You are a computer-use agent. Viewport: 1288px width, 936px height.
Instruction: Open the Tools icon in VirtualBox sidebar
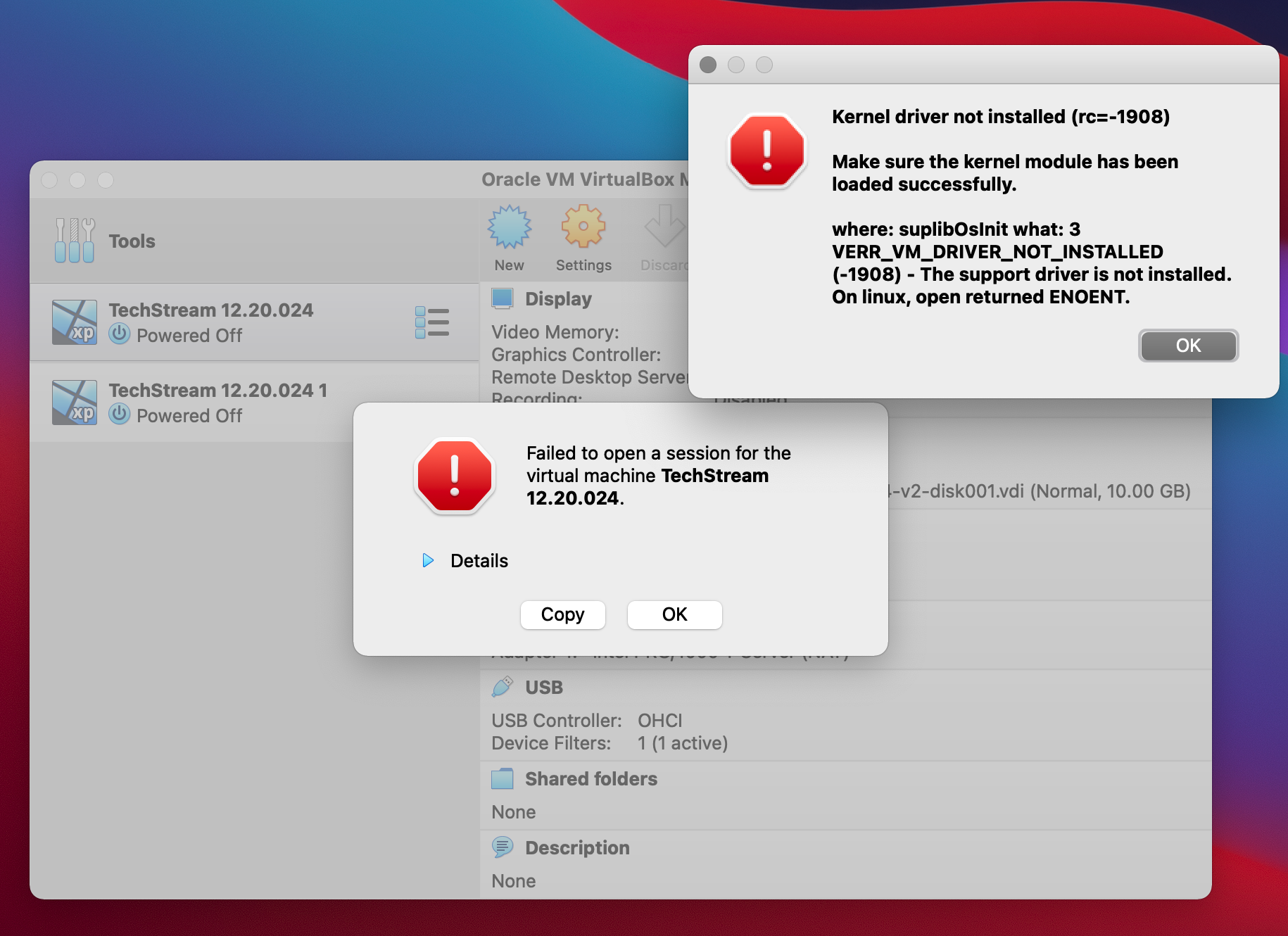75,240
